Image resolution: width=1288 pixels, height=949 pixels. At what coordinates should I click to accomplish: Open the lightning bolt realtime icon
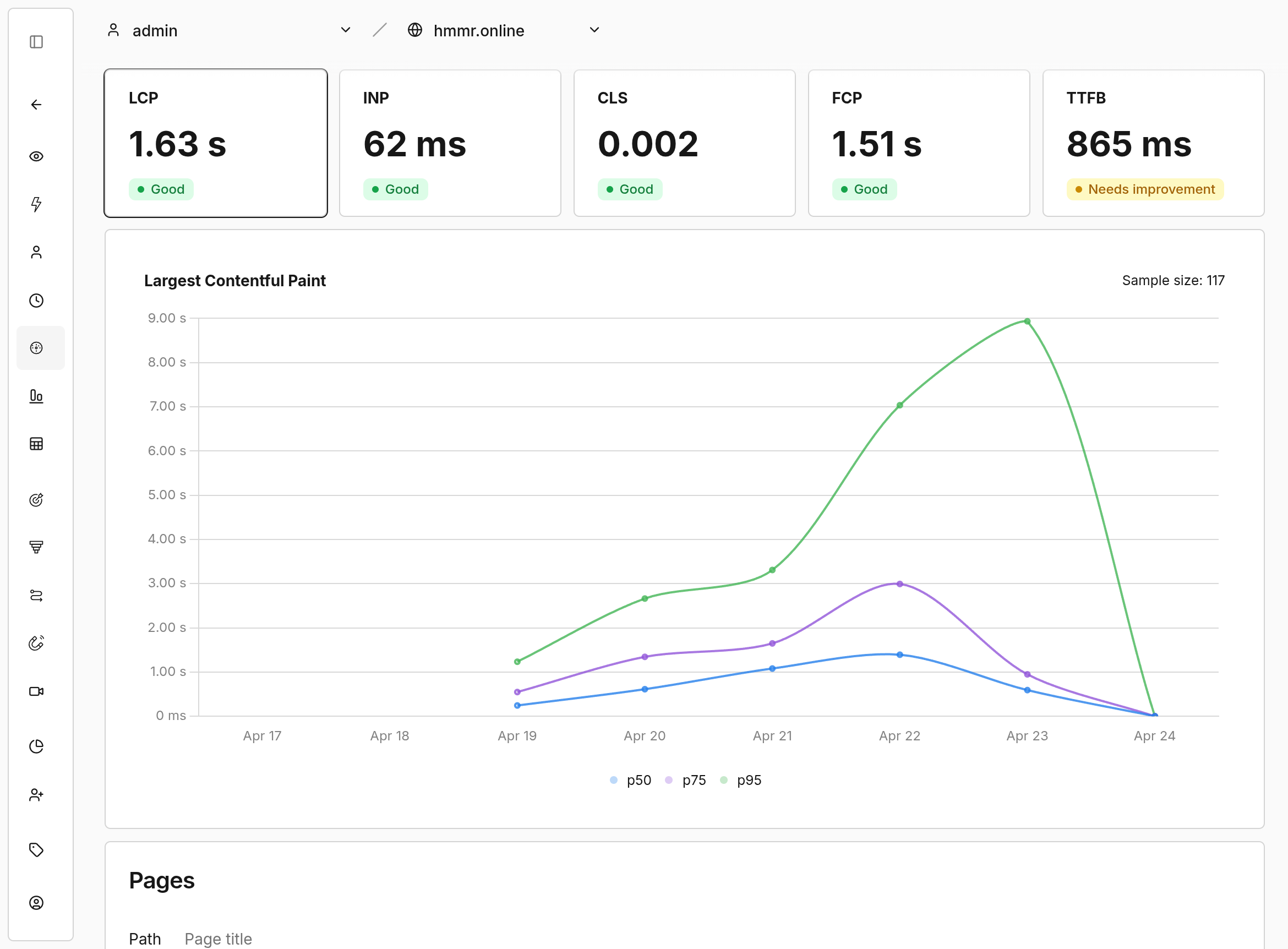pyautogui.click(x=36, y=204)
